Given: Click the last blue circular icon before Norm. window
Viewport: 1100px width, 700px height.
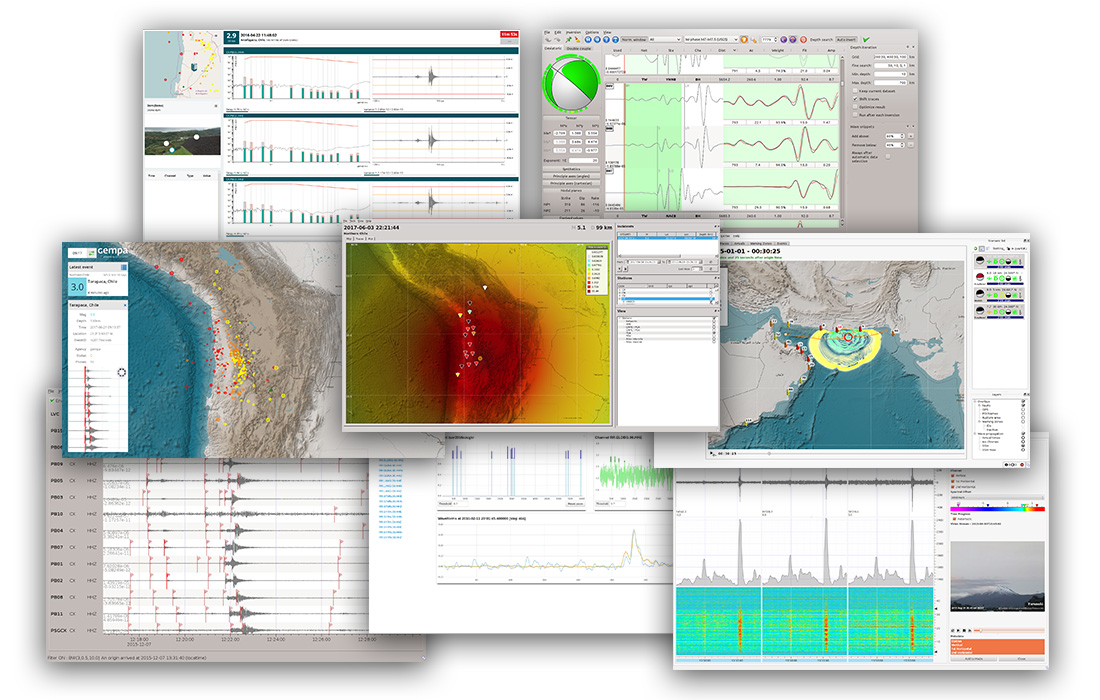Looking at the screenshot, I should (x=615, y=39).
